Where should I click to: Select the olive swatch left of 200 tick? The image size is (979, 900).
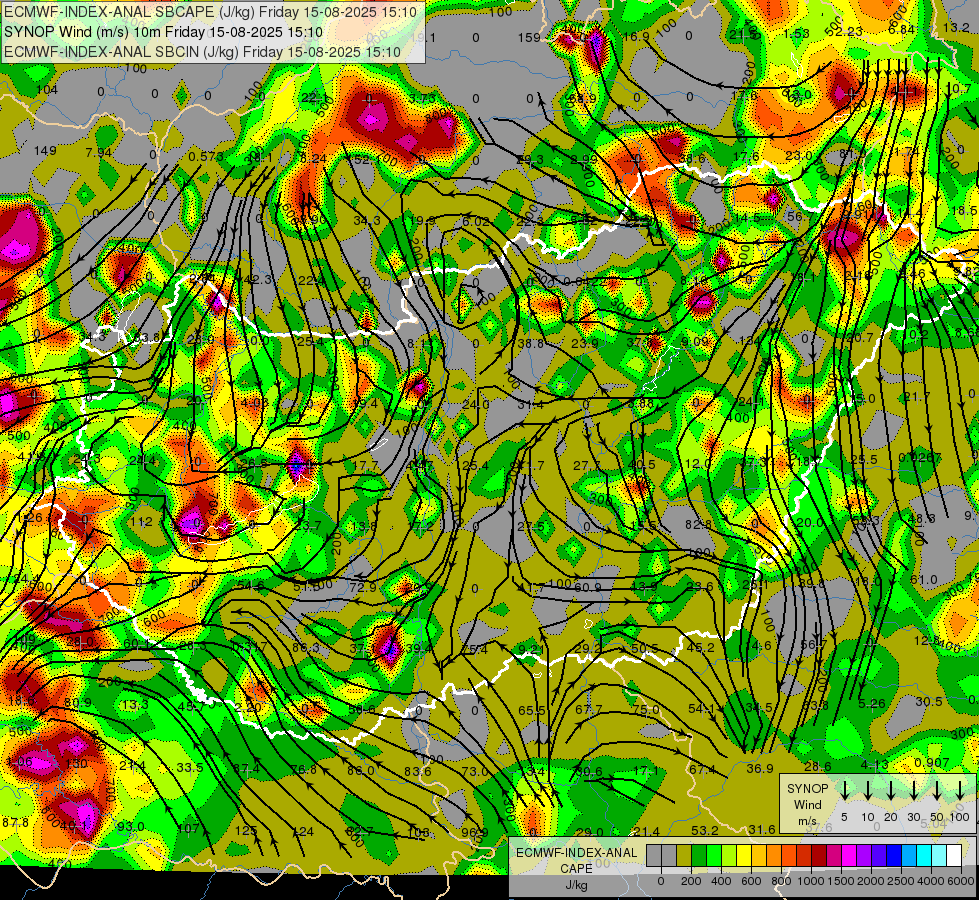coord(684,856)
